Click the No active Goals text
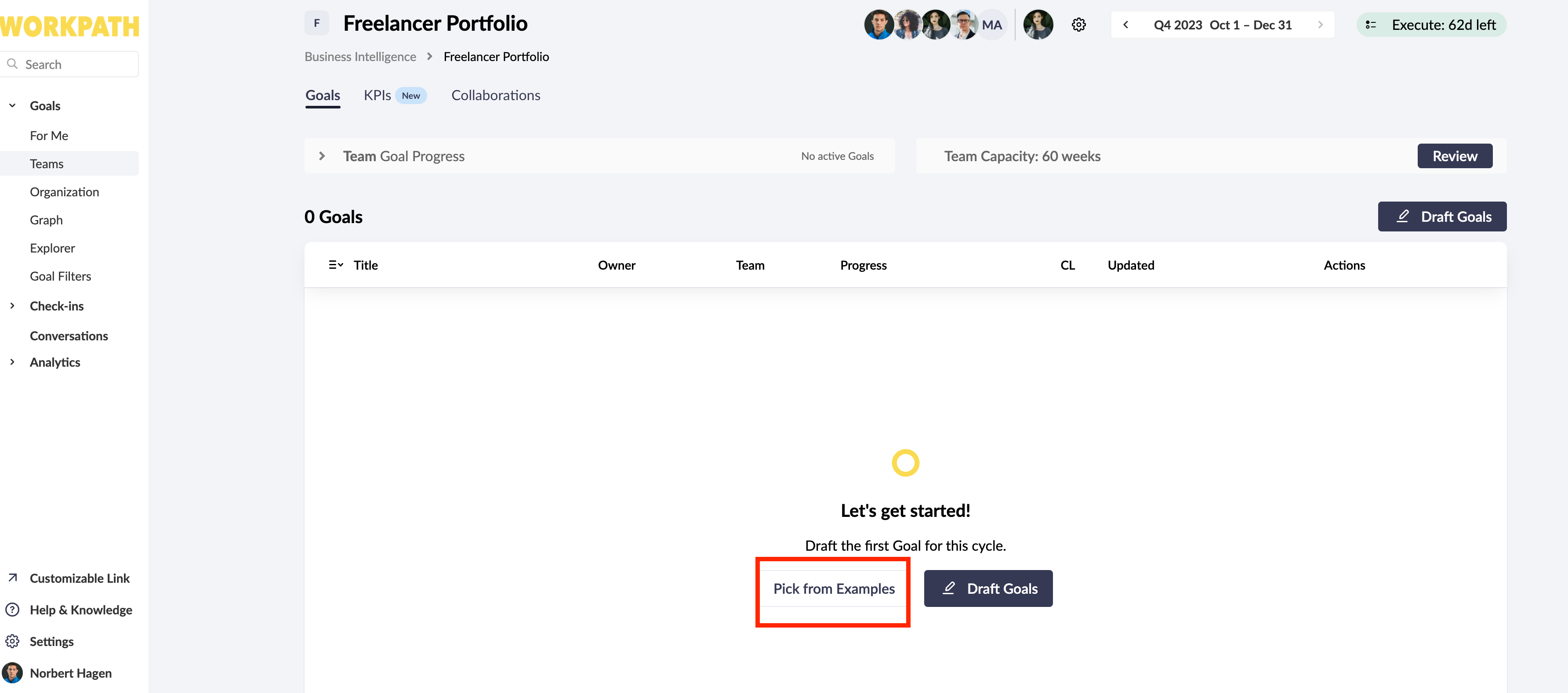The width and height of the screenshot is (1568, 693). [x=837, y=156]
